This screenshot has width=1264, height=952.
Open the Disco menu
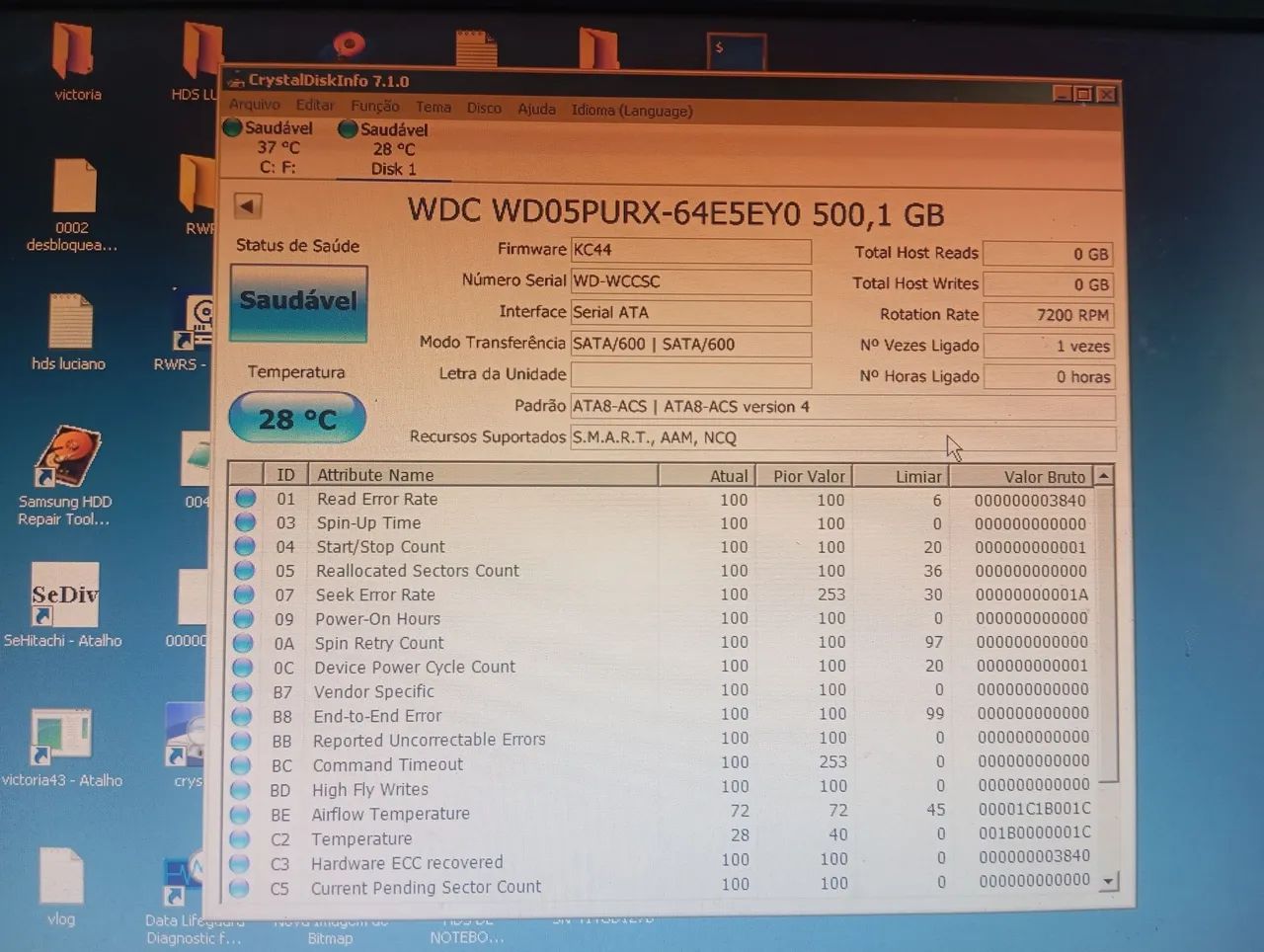(x=484, y=108)
